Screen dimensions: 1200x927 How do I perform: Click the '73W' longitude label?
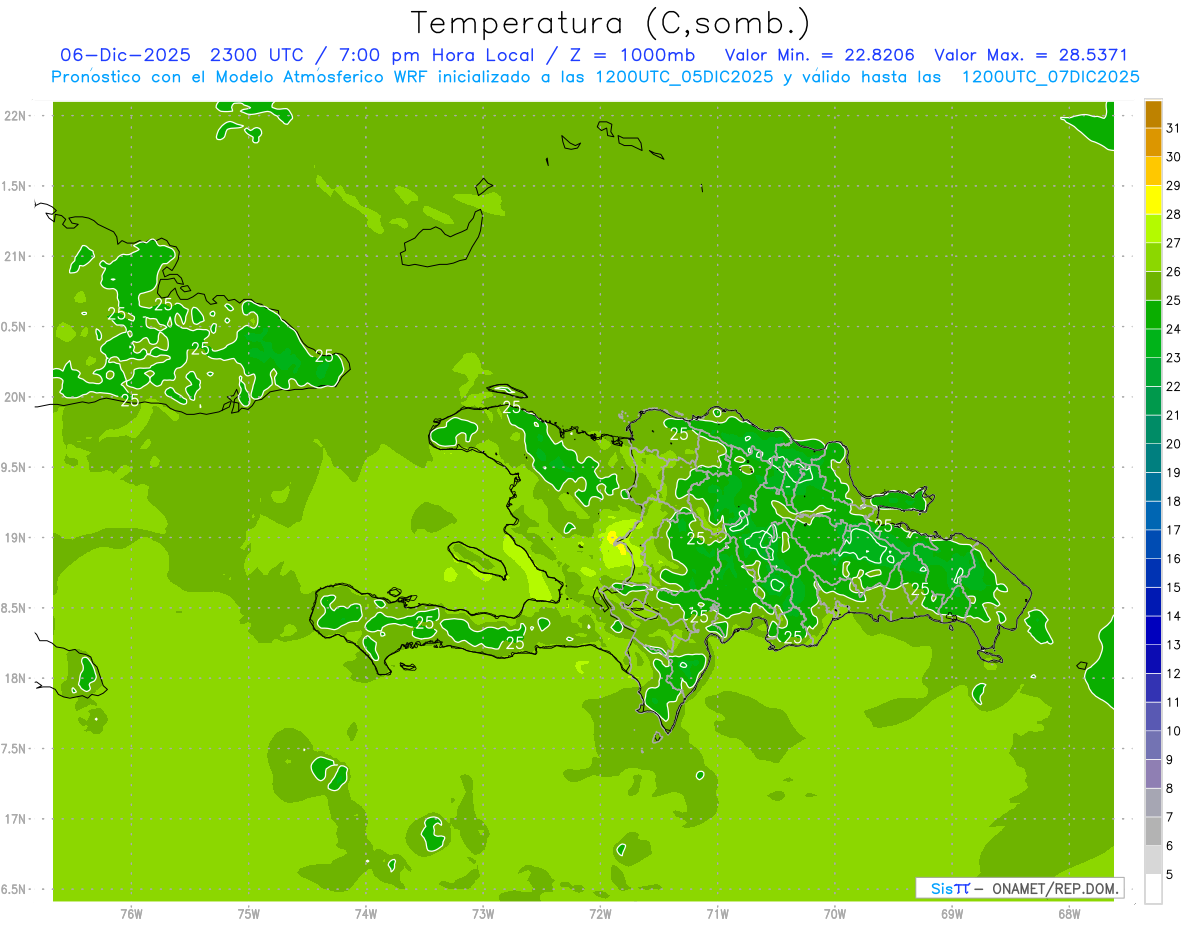[483, 914]
